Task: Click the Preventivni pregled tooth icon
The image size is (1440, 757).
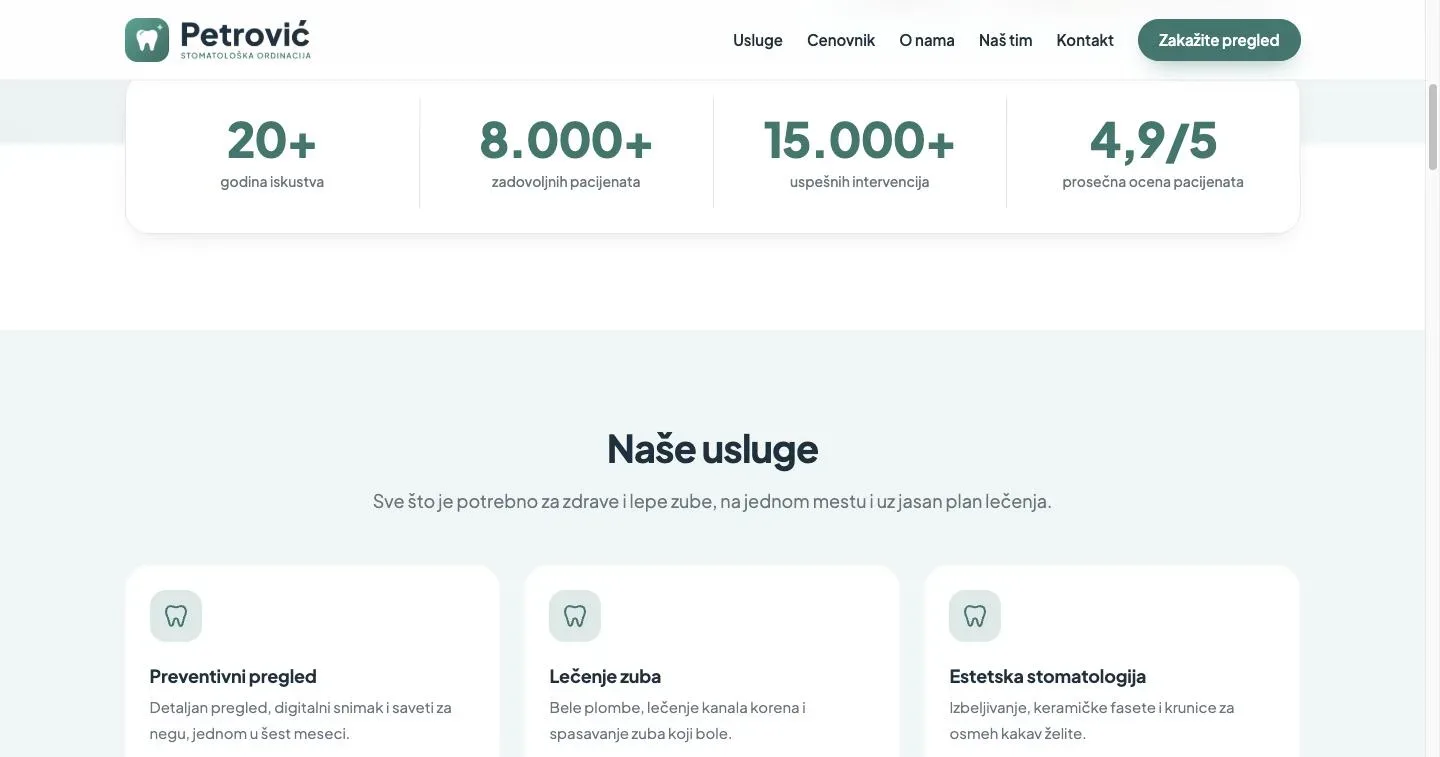Action: [176, 616]
